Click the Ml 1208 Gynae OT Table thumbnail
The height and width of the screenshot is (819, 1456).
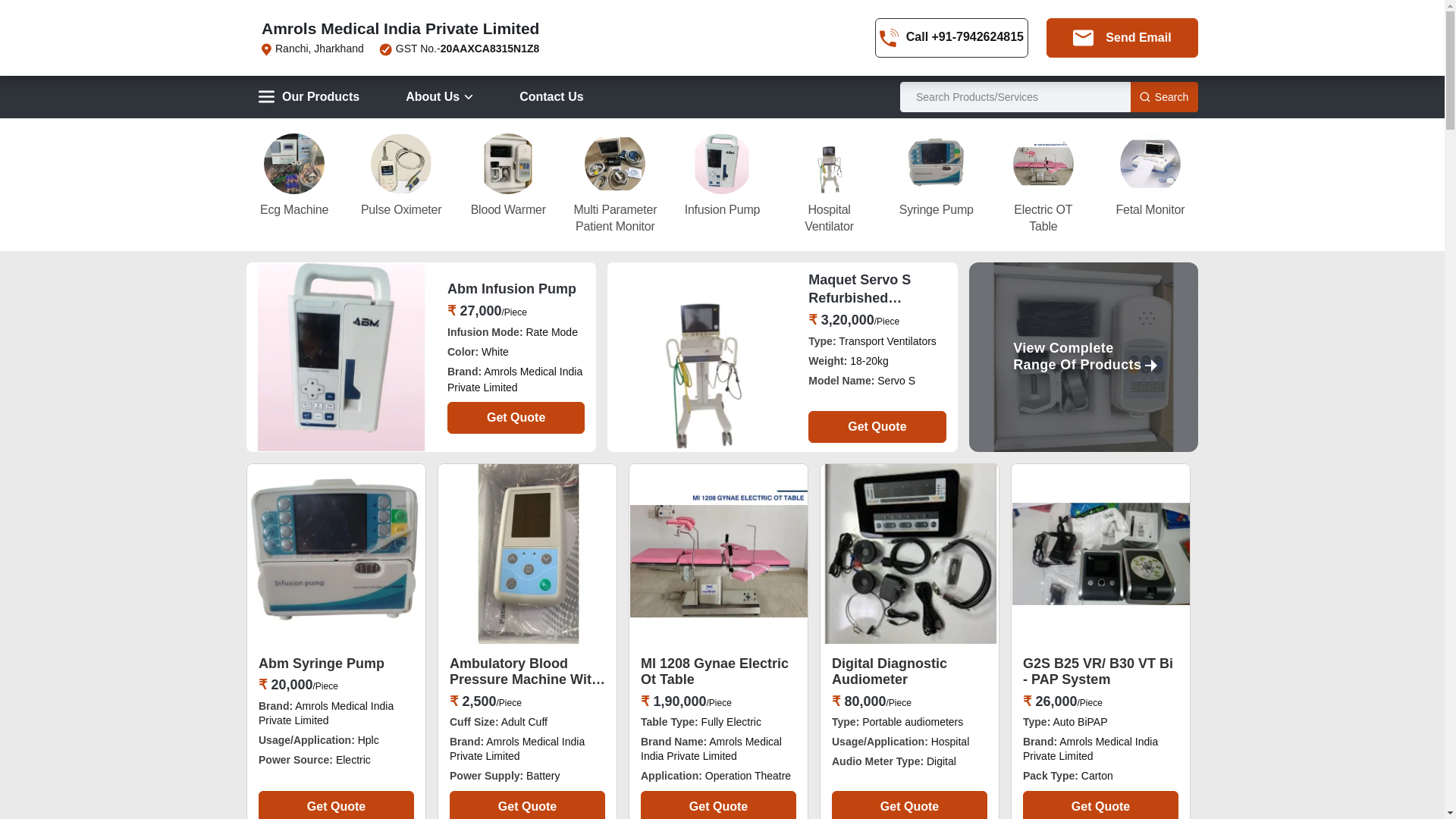coord(718,554)
